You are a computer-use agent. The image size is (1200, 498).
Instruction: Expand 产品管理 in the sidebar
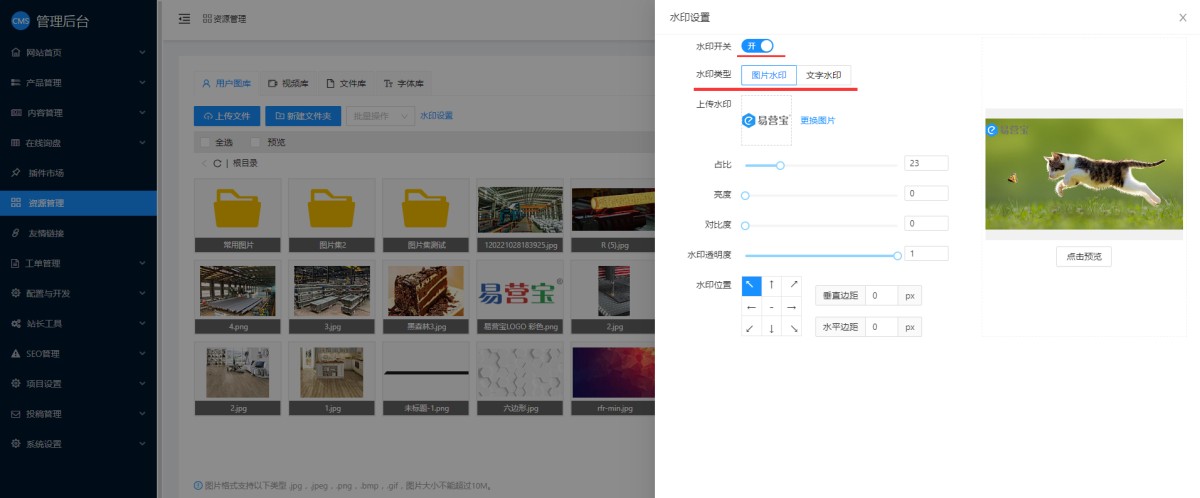[78, 82]
